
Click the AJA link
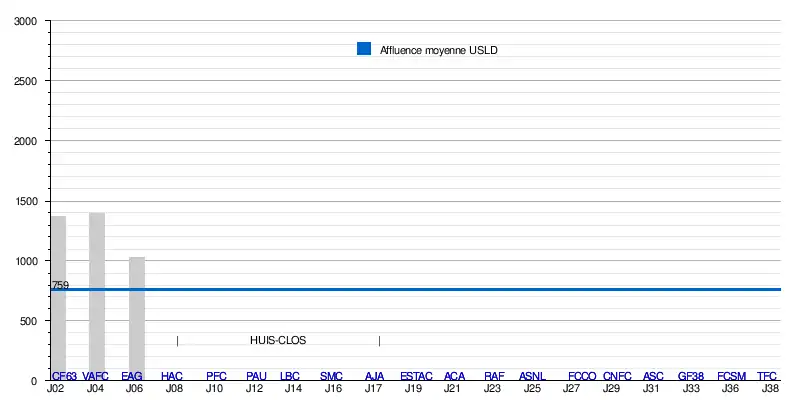point(374,376)
